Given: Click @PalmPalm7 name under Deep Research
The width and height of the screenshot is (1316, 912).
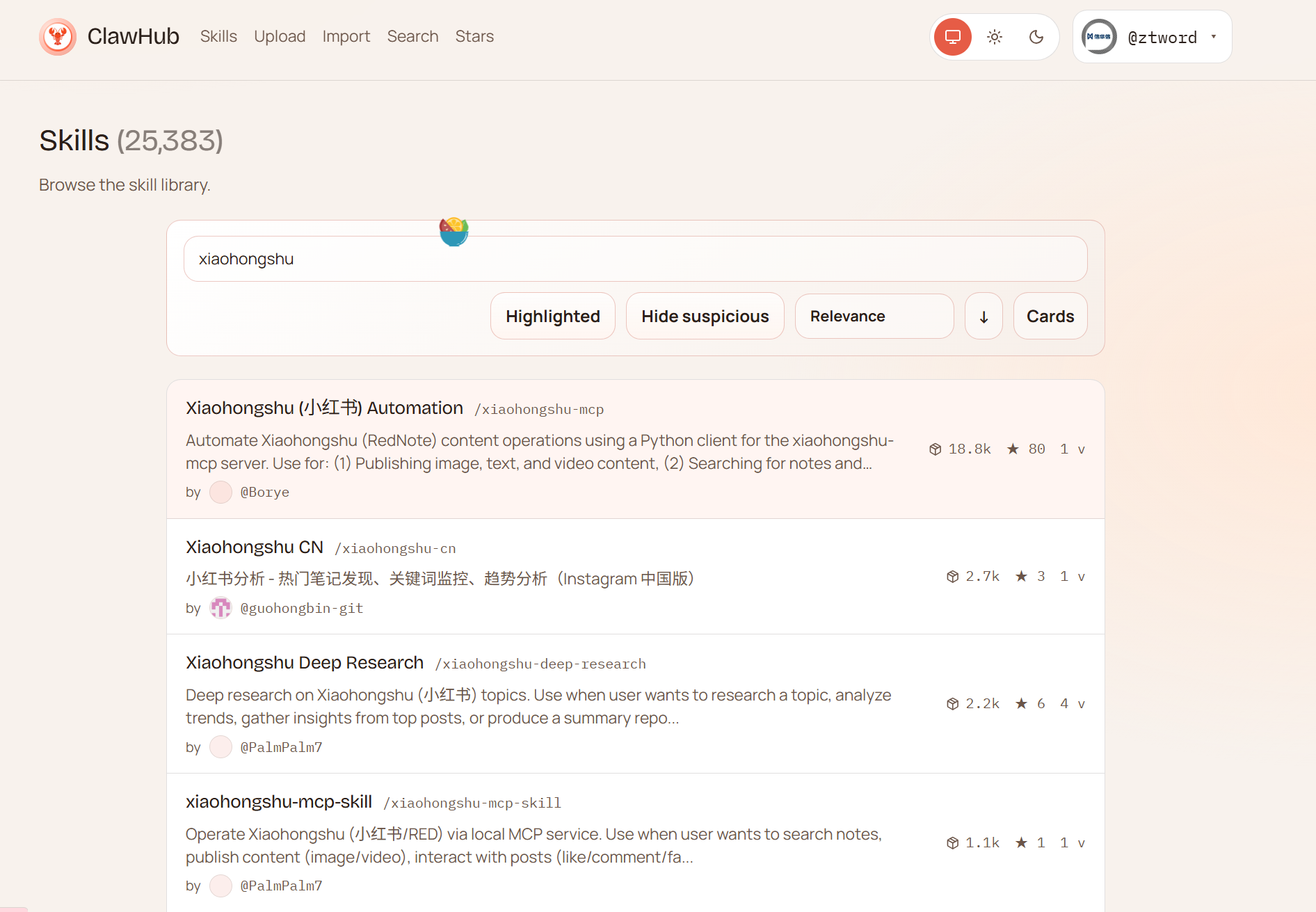Looking at the screenshot, I should tap(282, 747).
